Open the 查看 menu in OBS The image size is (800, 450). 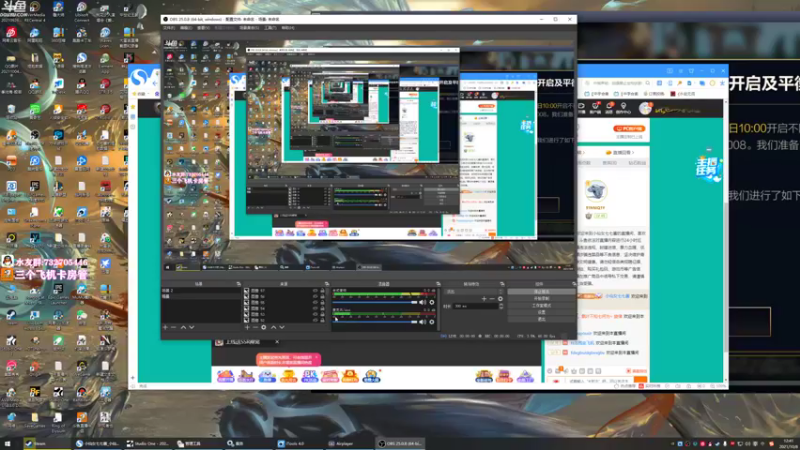point(203,28)
